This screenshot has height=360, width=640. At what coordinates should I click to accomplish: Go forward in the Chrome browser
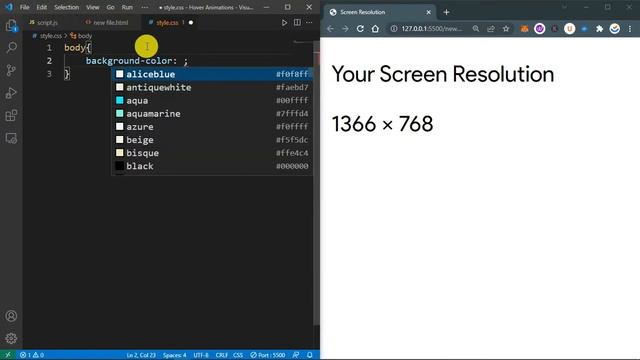(x=345, y=29)
